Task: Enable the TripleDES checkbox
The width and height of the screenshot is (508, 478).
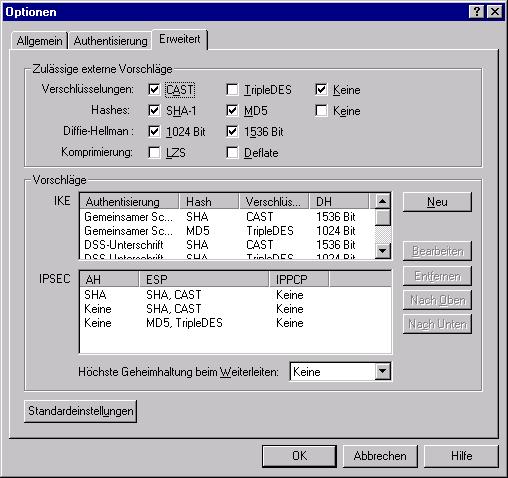Action: tap(232, 90)
